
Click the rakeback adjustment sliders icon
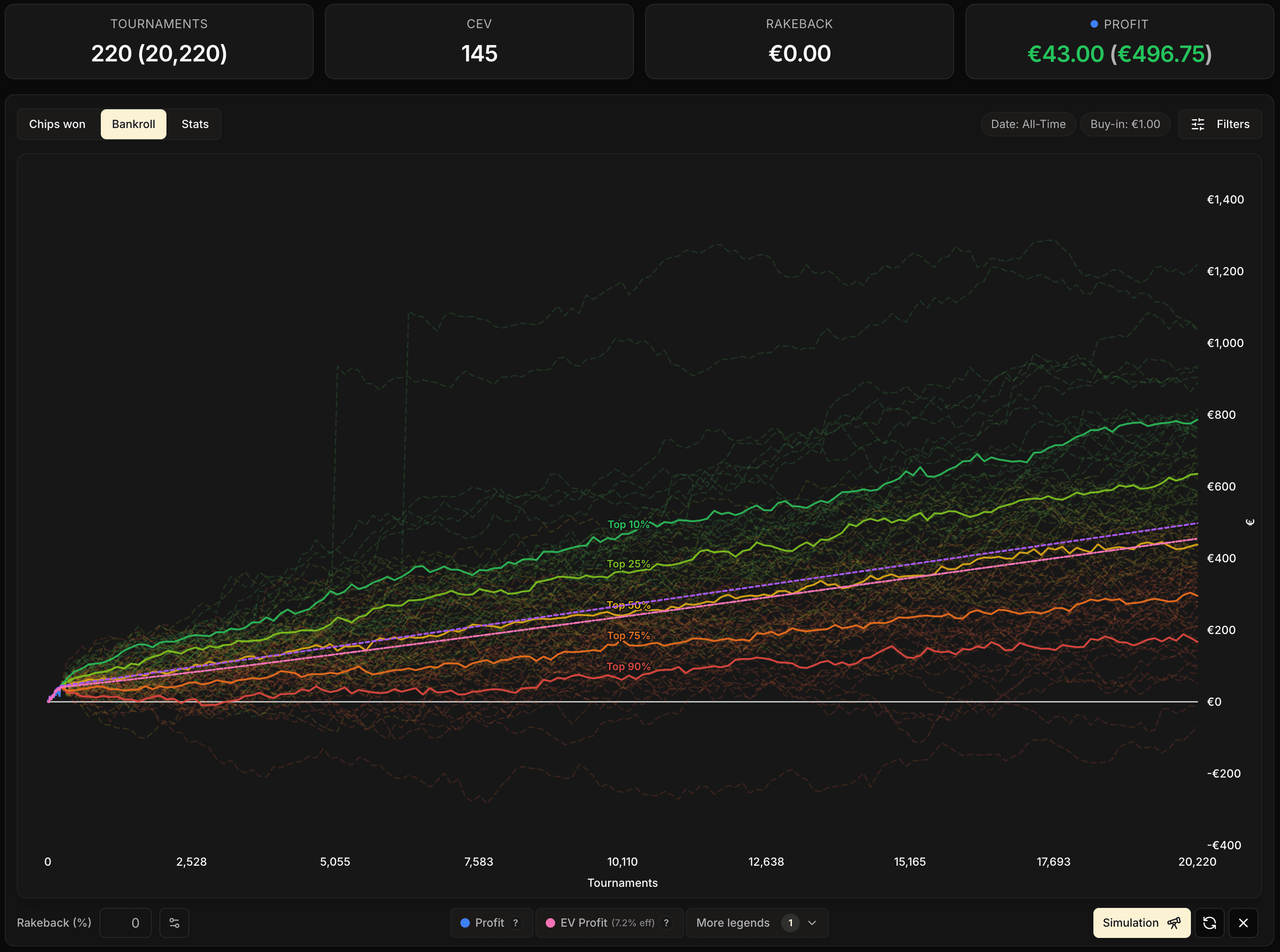[174, 922]
